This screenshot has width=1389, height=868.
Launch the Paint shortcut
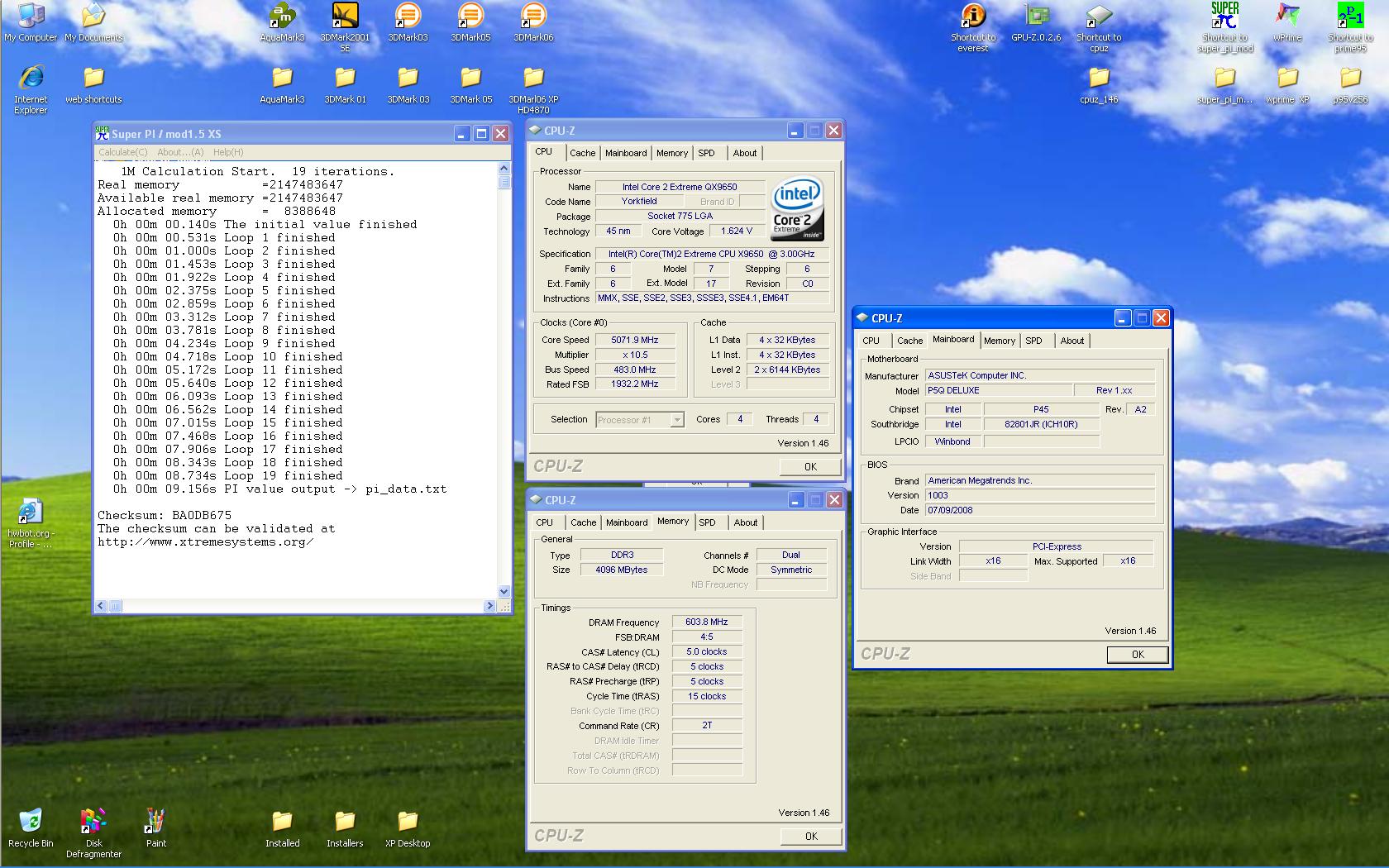coord(156,828)
